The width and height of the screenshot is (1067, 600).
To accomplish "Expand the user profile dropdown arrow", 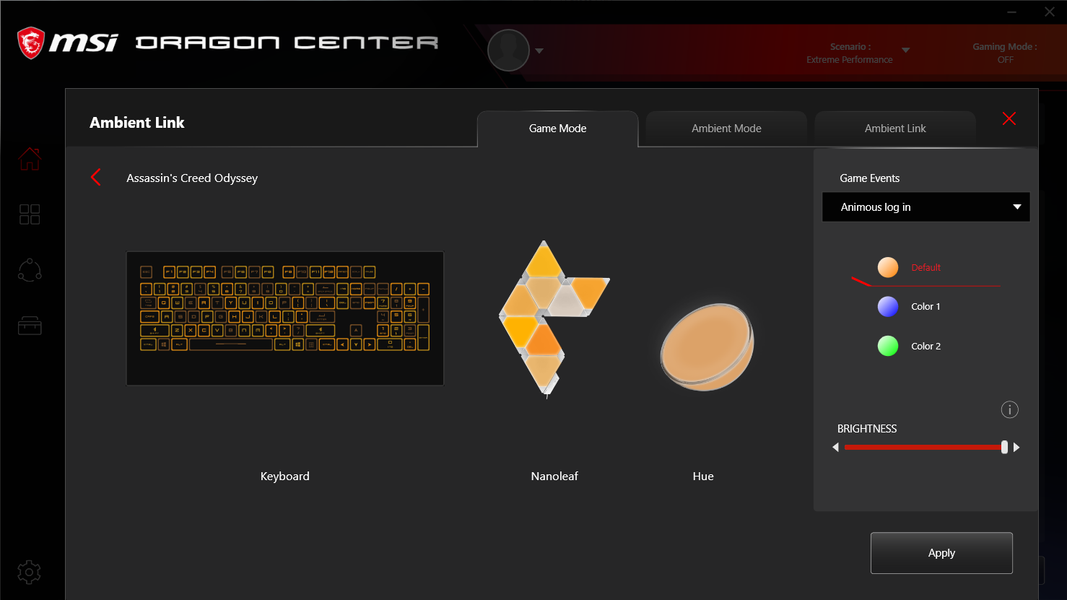I will click(539, 51).
